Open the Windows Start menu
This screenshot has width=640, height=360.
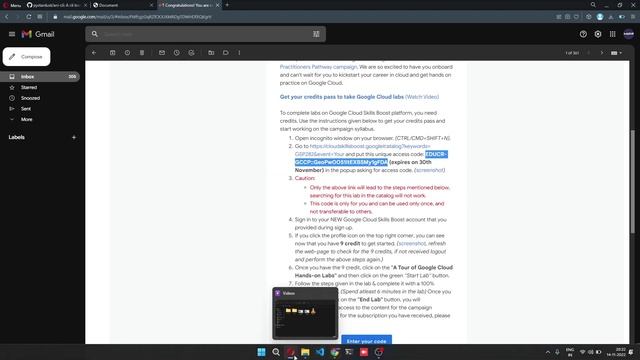click(261, 352)
